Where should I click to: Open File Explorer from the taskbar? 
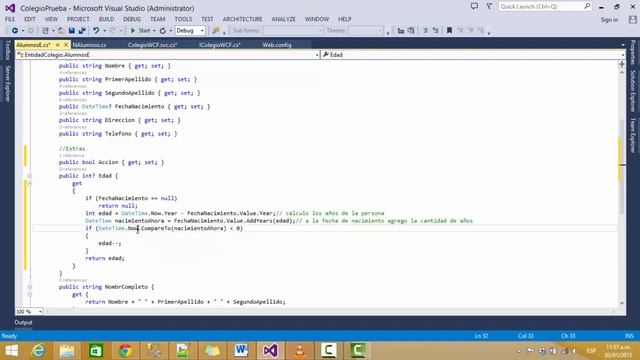(67, 351)
